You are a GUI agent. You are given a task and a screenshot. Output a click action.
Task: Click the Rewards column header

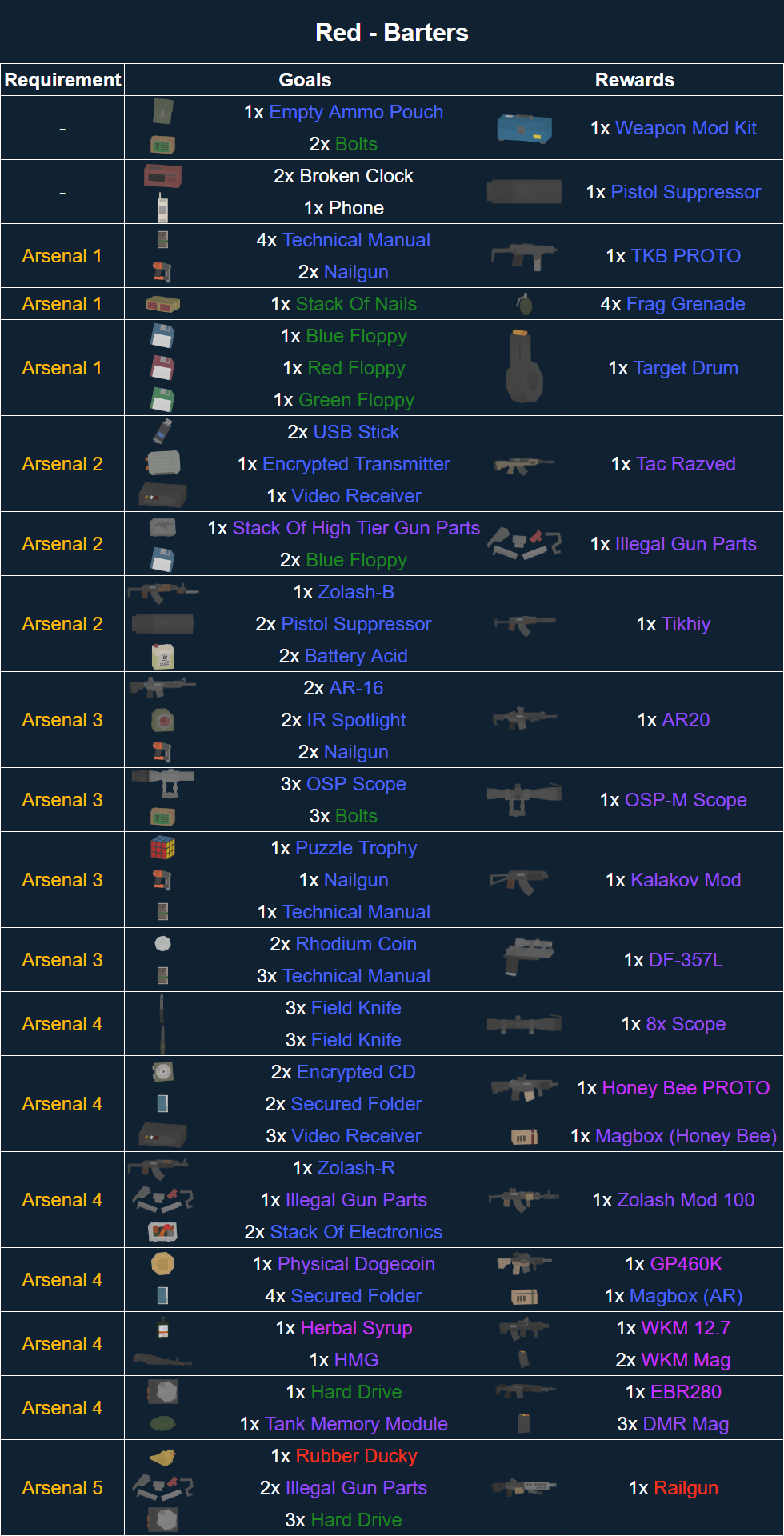tap(634, 80)
